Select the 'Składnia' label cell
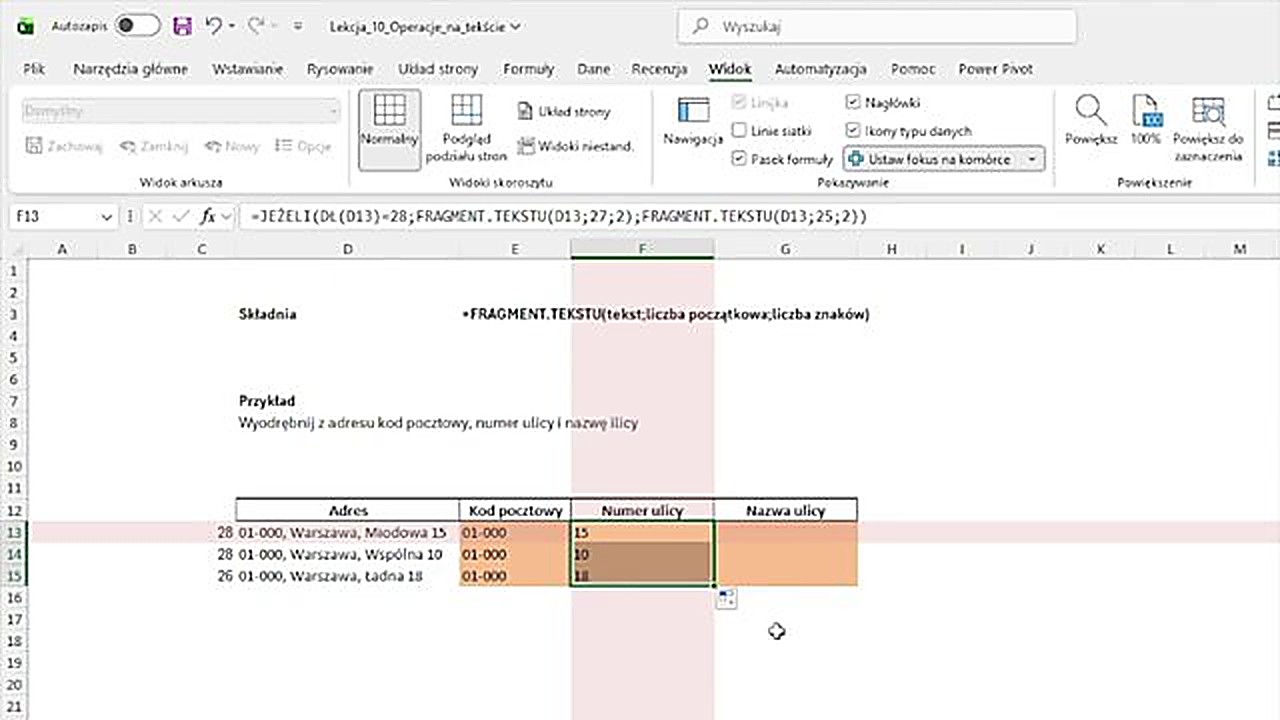 coord(347,314)
